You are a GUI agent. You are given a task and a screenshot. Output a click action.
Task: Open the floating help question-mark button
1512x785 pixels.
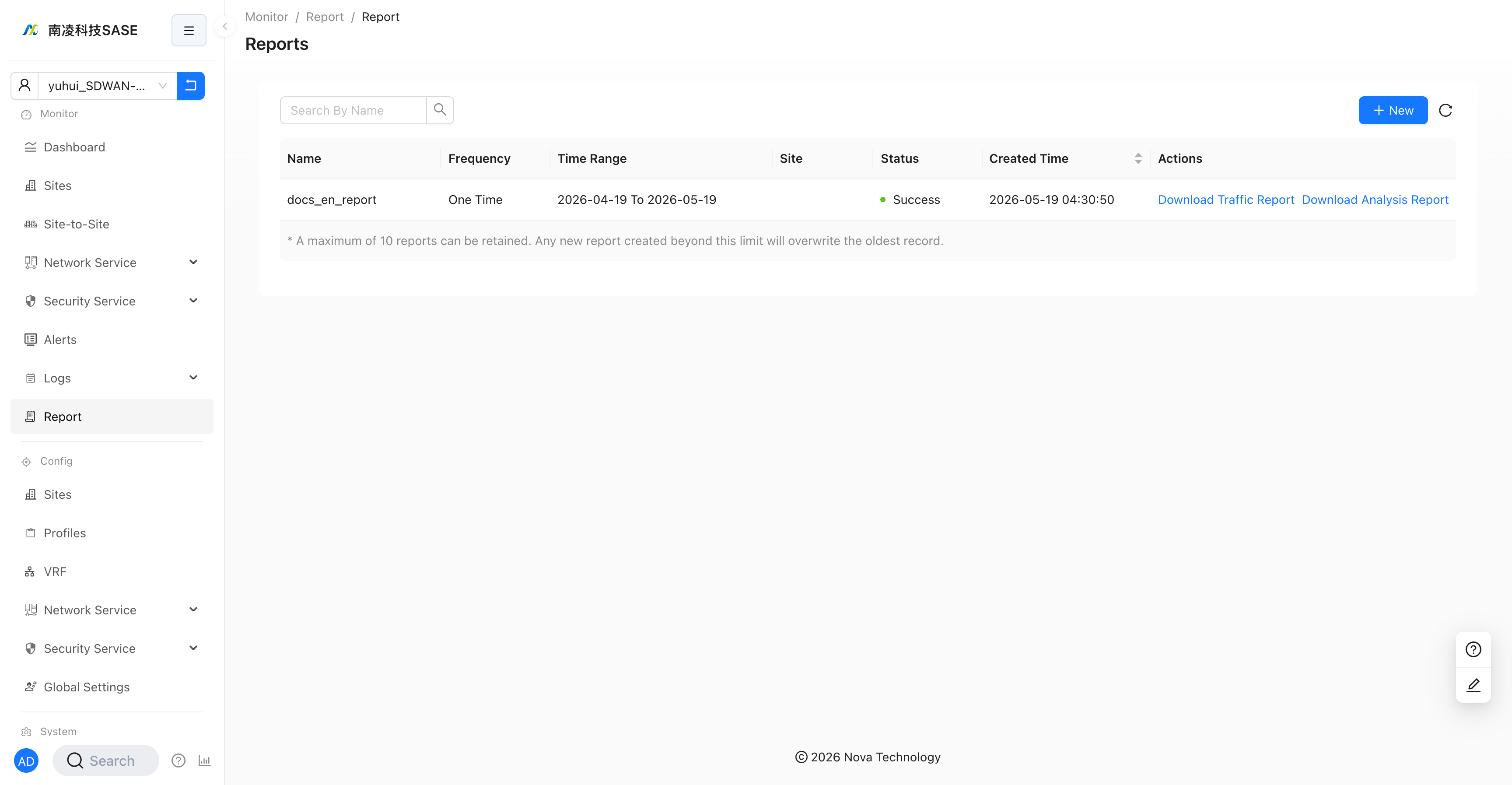click(1473, 649)
